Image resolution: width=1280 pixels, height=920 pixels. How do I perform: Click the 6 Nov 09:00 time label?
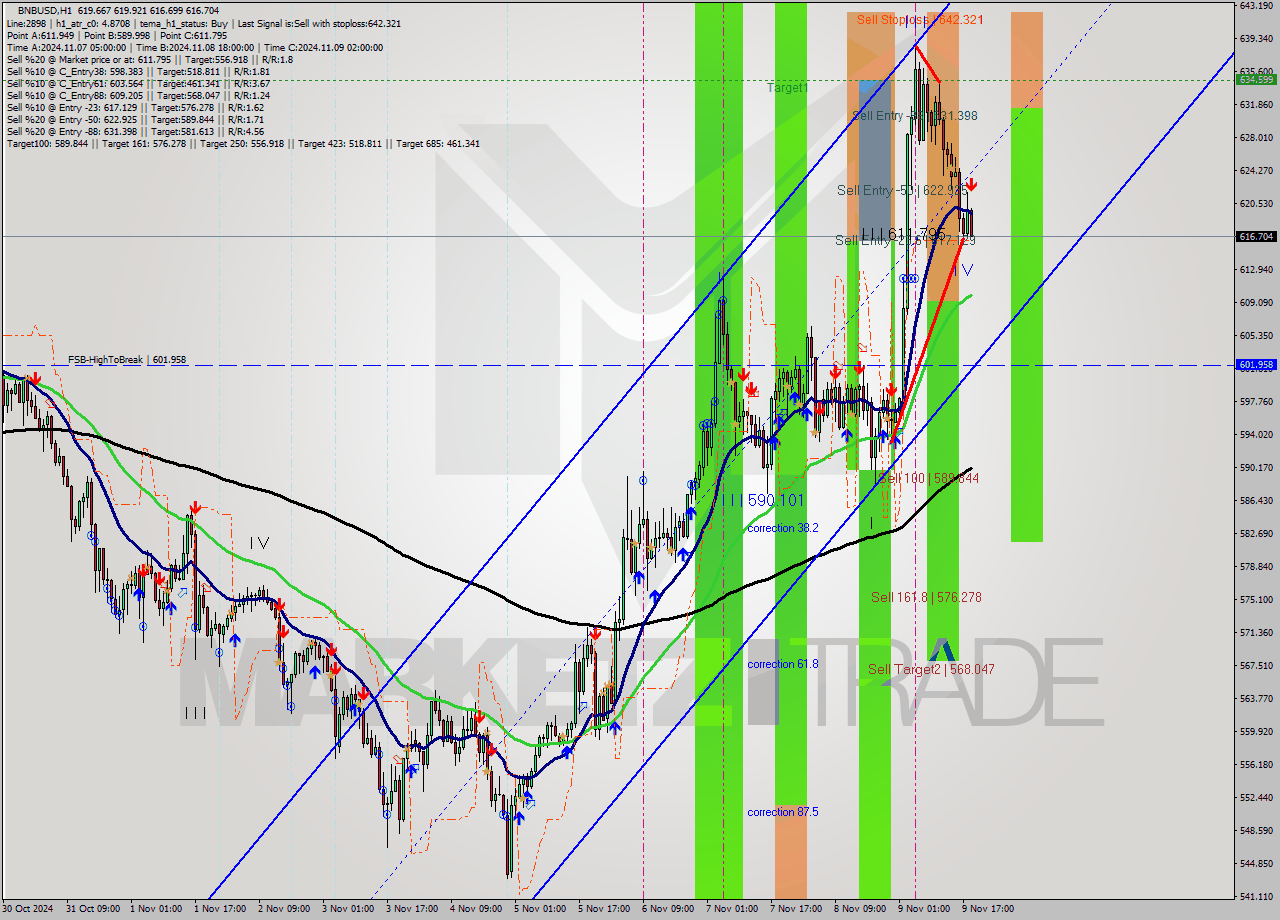pos(668,909)
